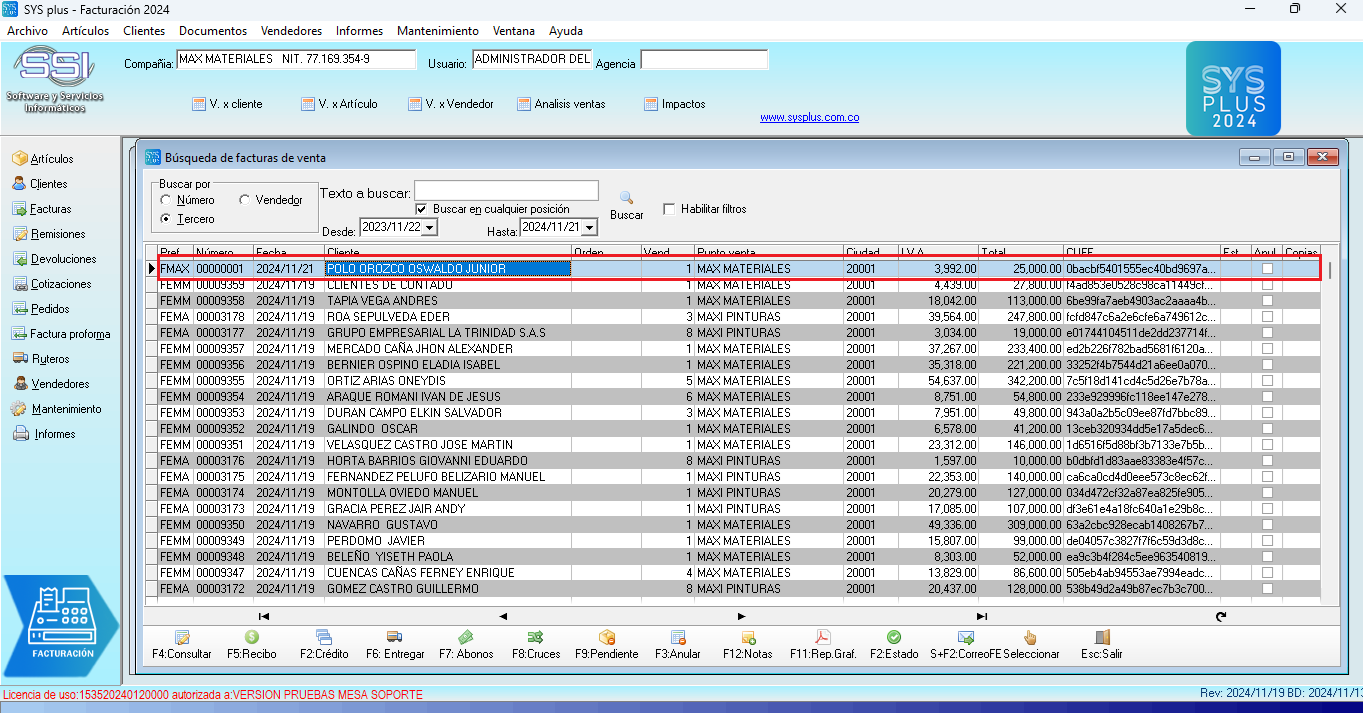Open F7 Abonos payments icon
Viewport: 1363px width, 713px height.
(465, 638)
